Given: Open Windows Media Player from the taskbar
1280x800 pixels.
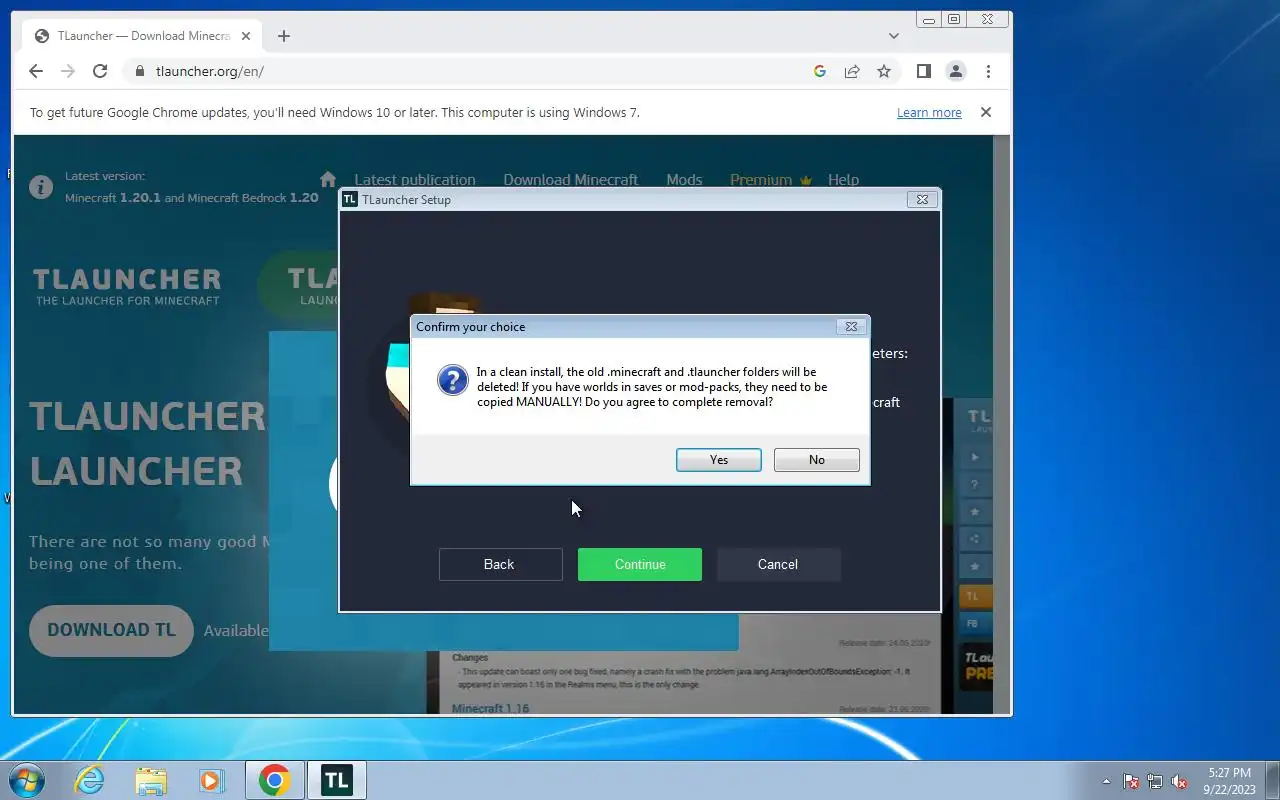Looking at the screenshot, I should 211,780.
